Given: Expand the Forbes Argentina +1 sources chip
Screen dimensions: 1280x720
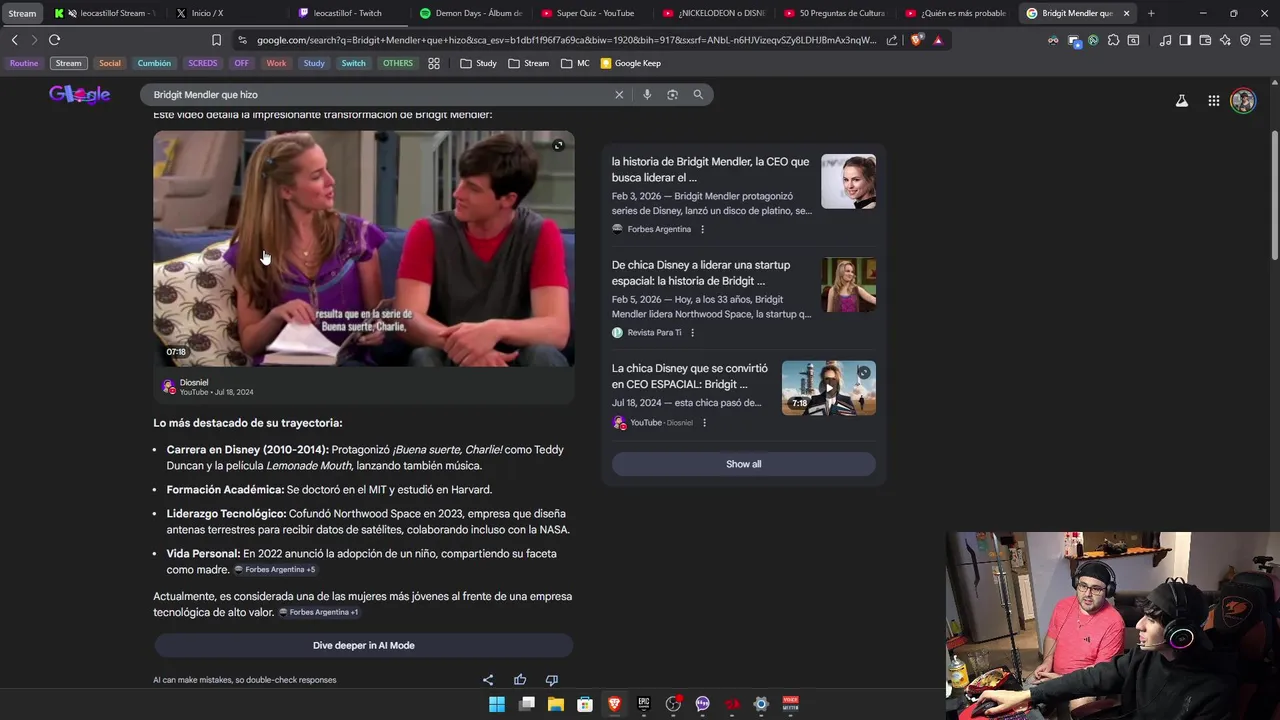Looking at the screenshot, I should point(319,612).
